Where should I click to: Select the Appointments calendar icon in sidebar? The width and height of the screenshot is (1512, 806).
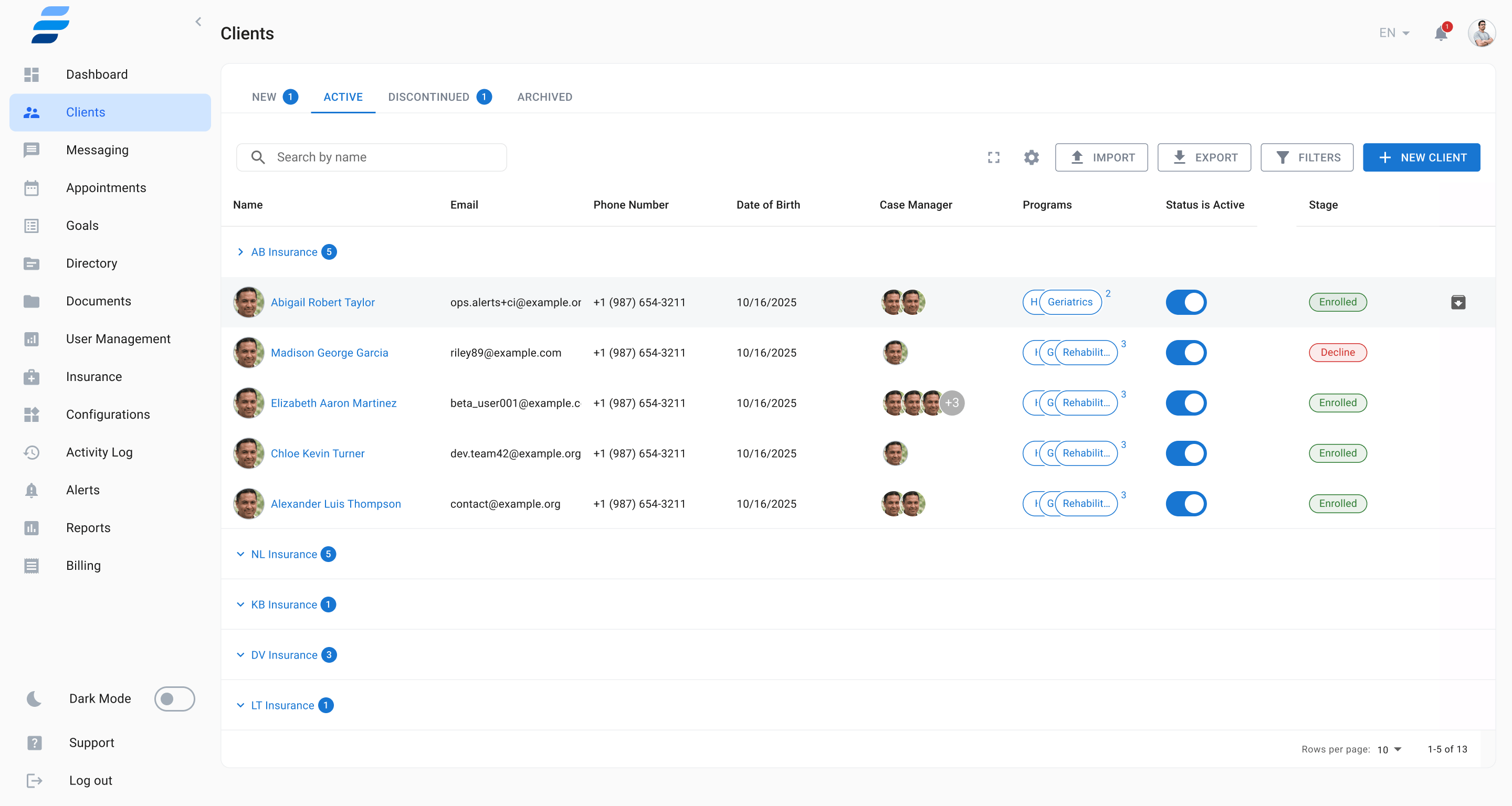tap(31, 188)
